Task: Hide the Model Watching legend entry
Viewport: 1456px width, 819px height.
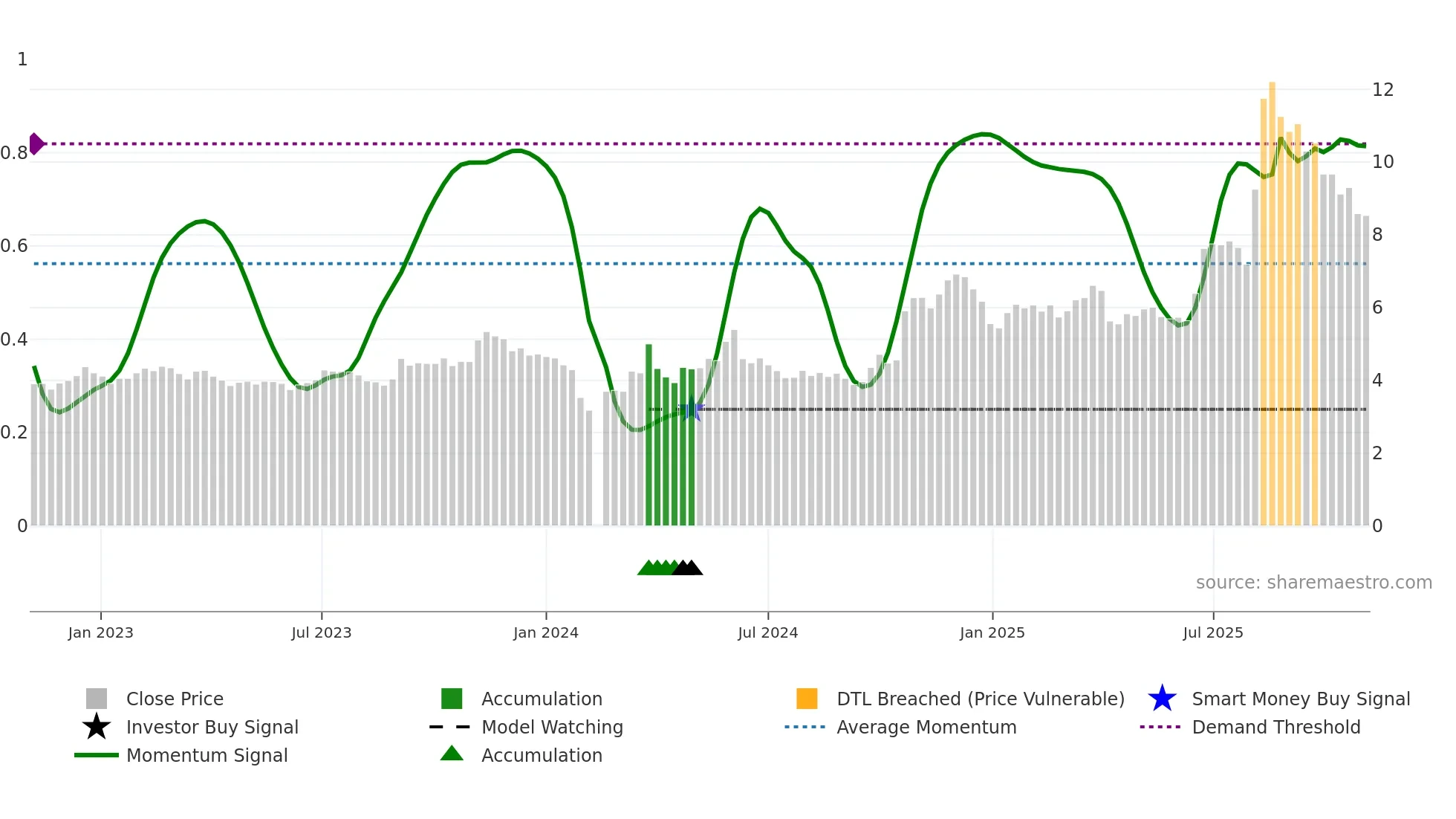Action: [x=552, y=727]
